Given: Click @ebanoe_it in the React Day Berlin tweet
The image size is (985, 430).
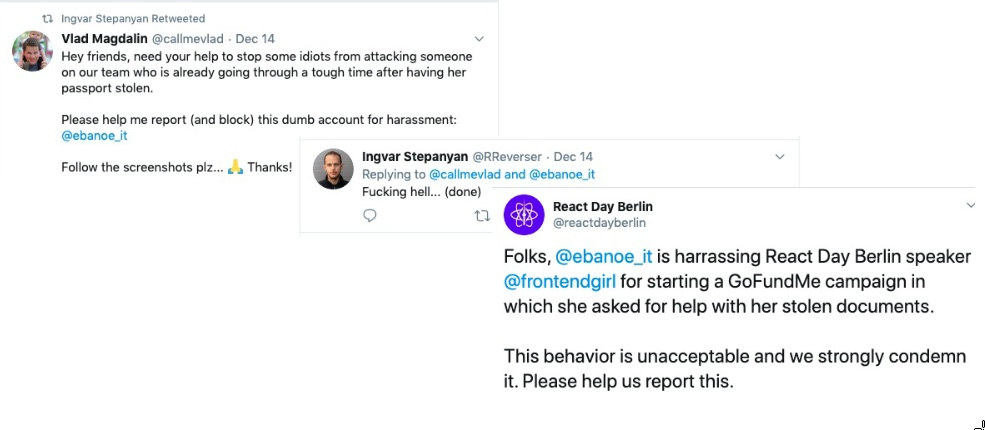Looking at the screenshot, I should pyautogui.click(x=603, y=256).
